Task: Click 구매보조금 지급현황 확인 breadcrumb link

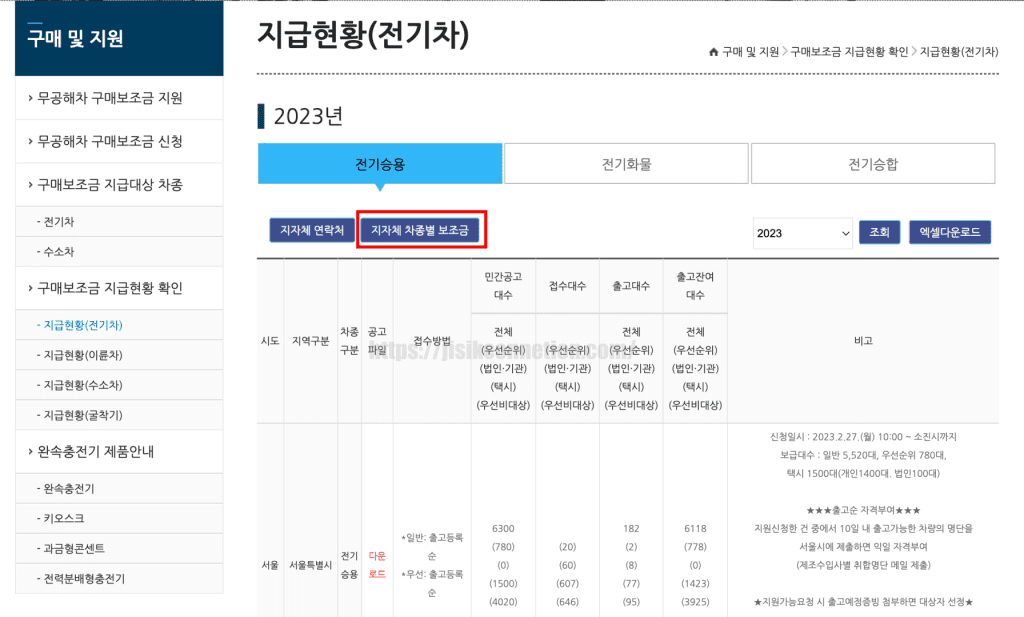Action: click(x=849, y=52)
